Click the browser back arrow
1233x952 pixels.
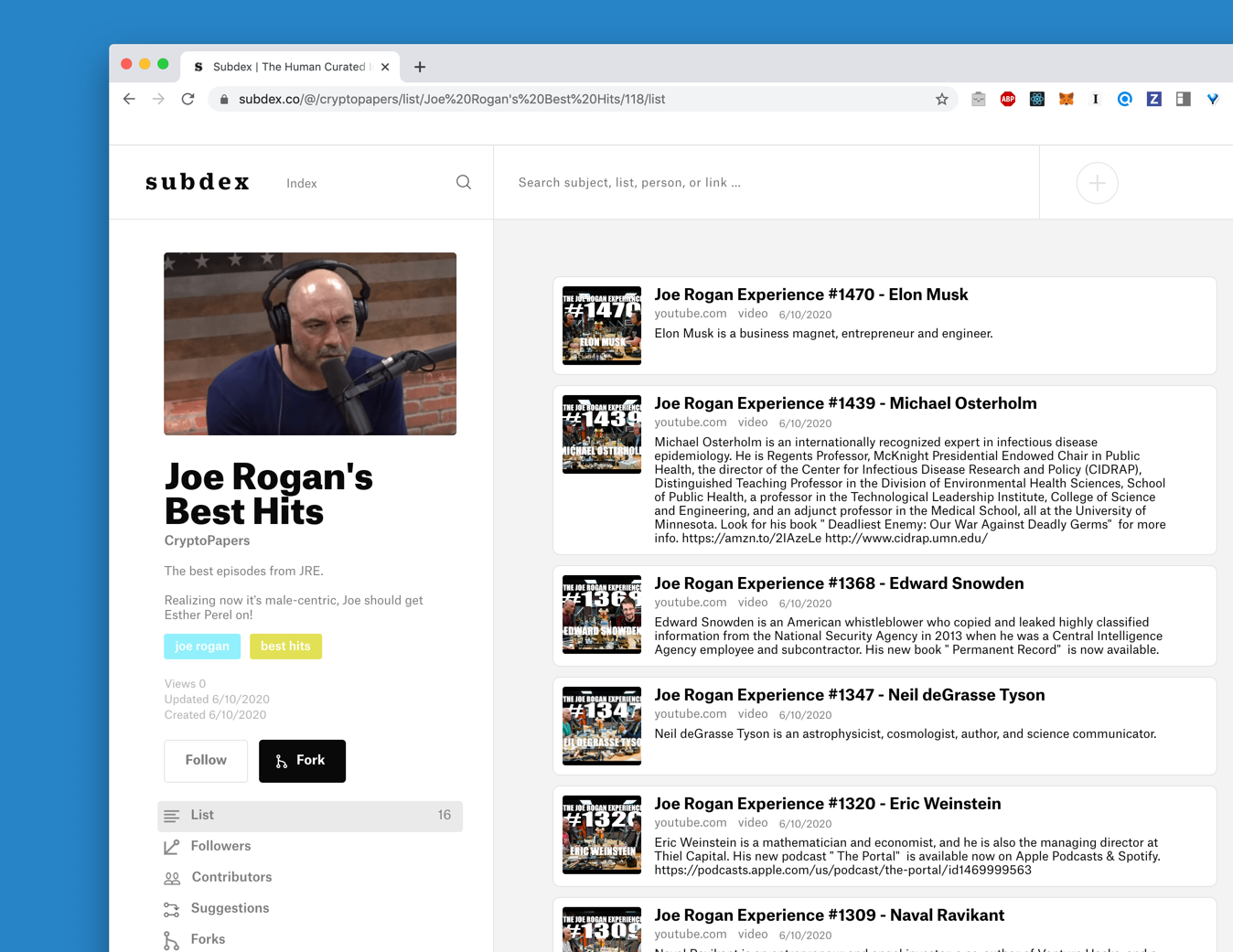(129, 99)
